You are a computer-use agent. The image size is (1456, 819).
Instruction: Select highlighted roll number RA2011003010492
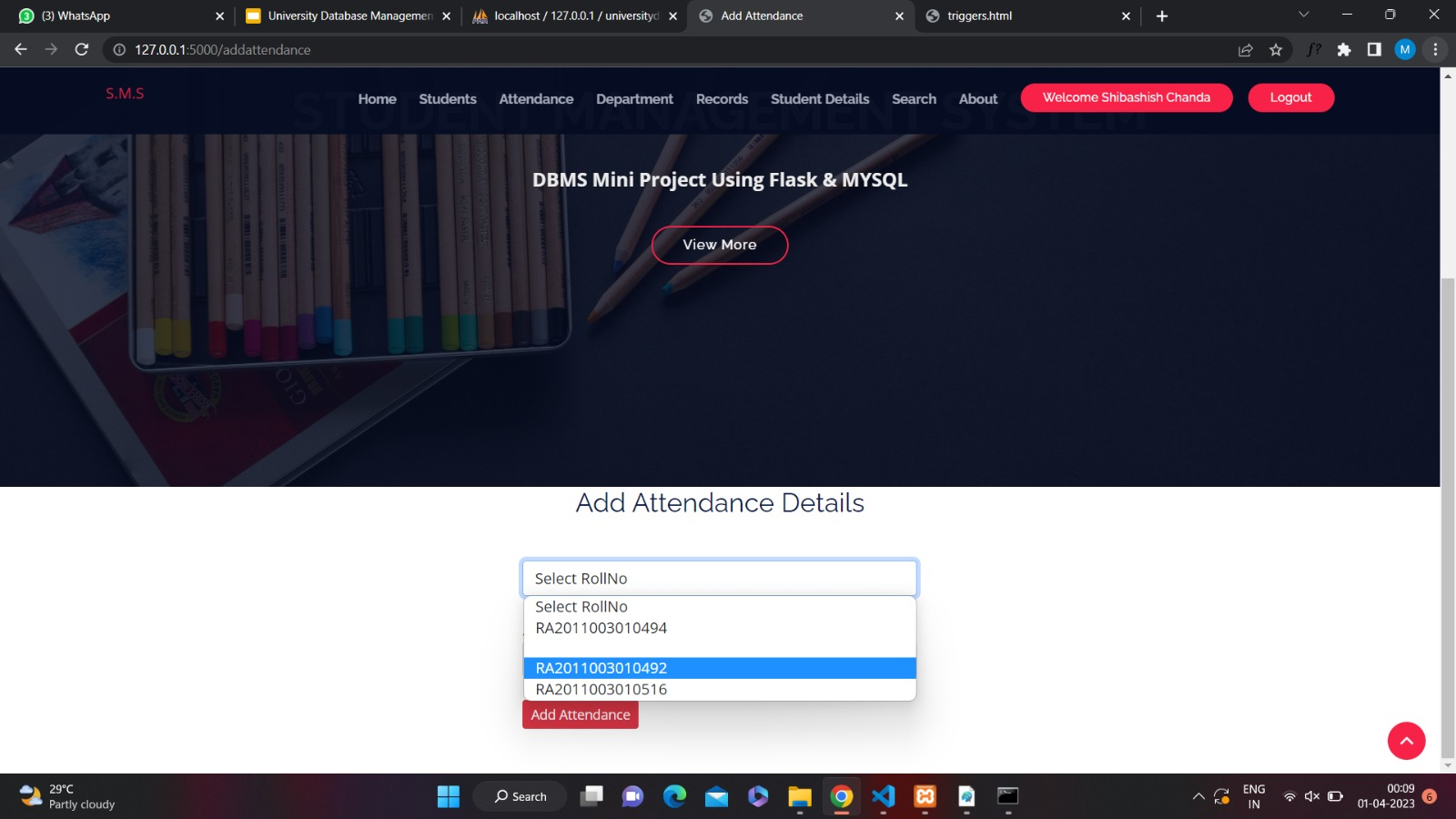(720, 668)
